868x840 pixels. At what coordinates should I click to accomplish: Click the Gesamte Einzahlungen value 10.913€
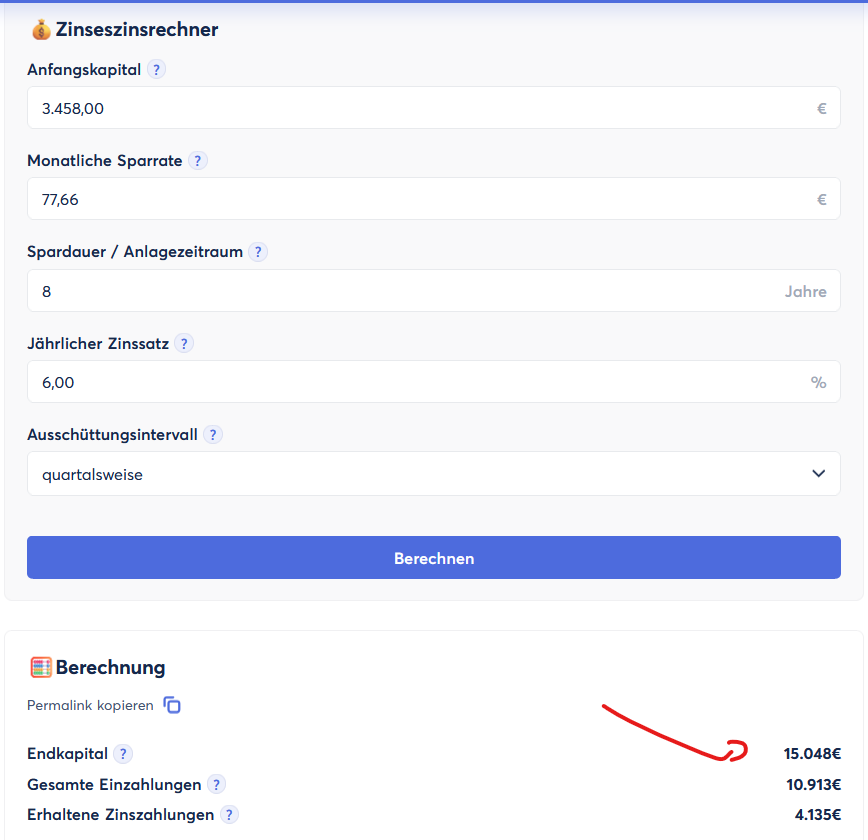[813, 785]
